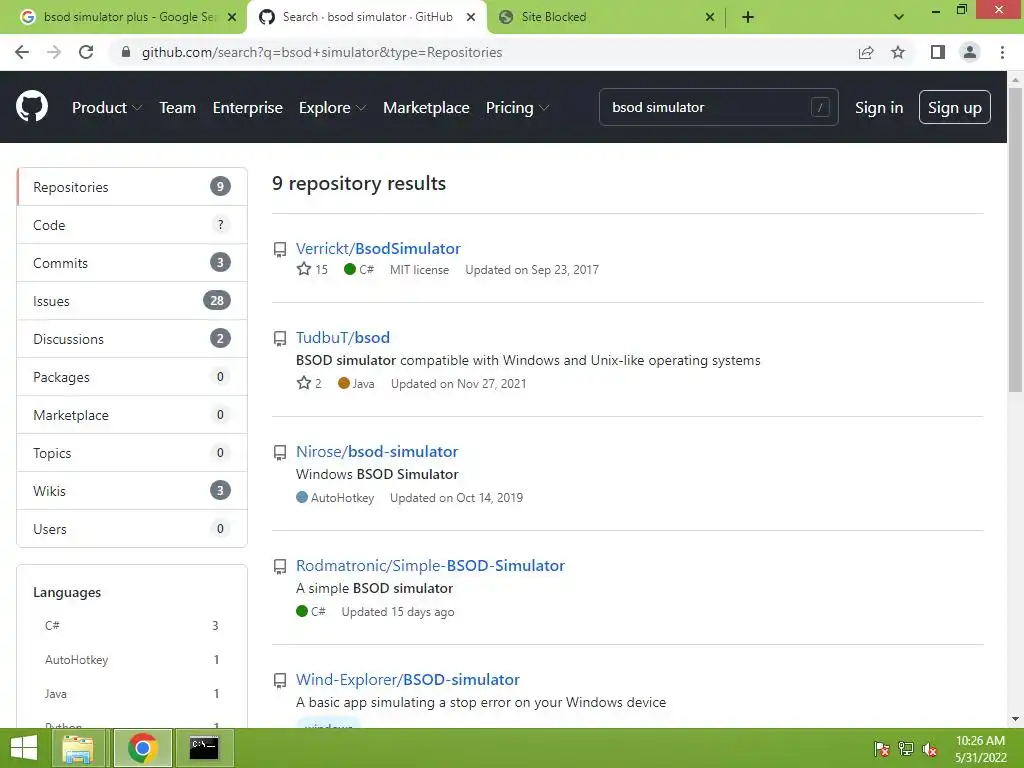Screen dimensions: 1024x768
Task: Click the slash shortcut icon in search
Action: (x=820, y=107)
